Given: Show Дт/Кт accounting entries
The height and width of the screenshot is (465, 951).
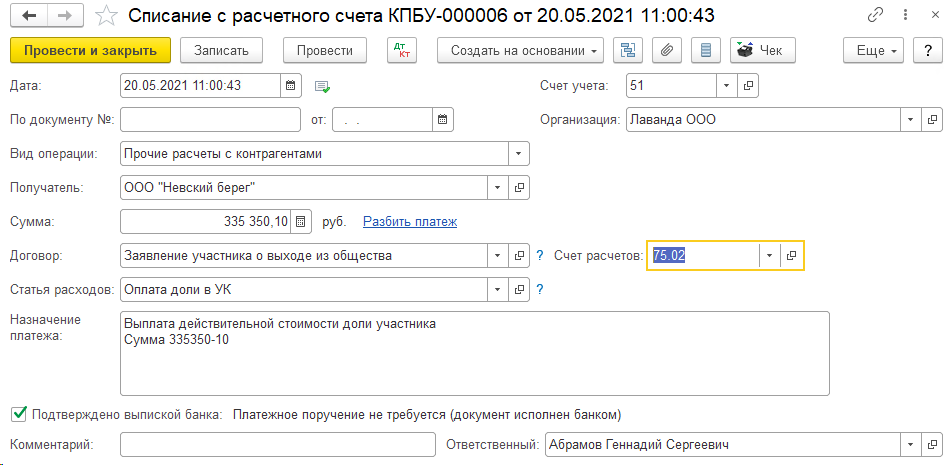Looking at the screenshot, I should pos(402,50).
